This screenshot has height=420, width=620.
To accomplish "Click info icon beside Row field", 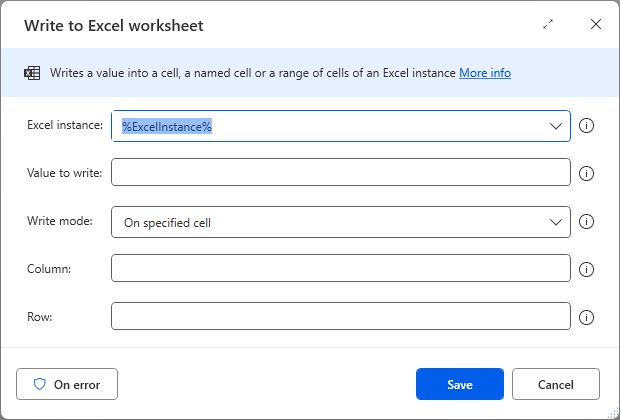I will click(586, 317).
